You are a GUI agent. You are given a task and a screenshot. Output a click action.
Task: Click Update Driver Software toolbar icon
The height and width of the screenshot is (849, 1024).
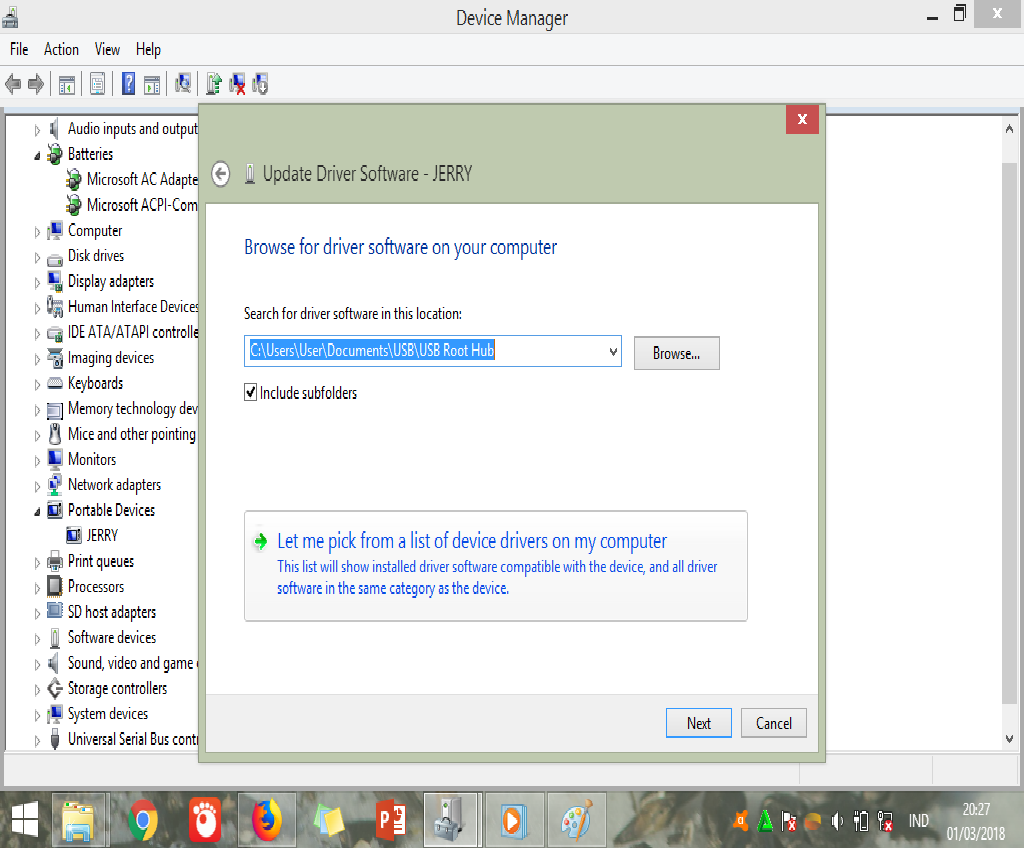point(214,84)
